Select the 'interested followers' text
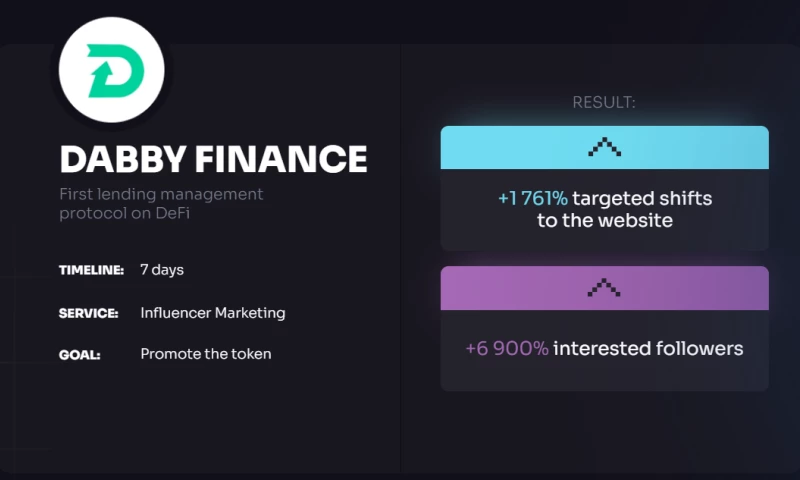 point(648,349)
